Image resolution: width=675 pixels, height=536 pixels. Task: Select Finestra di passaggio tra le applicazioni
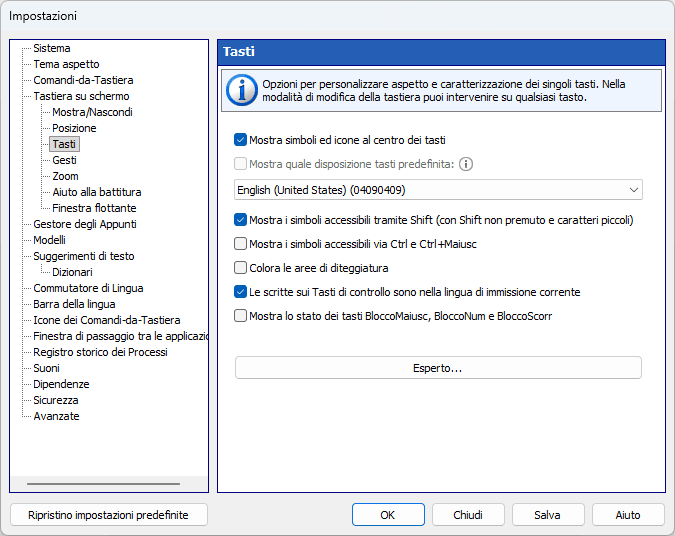pyautogui.click(x=120, y=336)
